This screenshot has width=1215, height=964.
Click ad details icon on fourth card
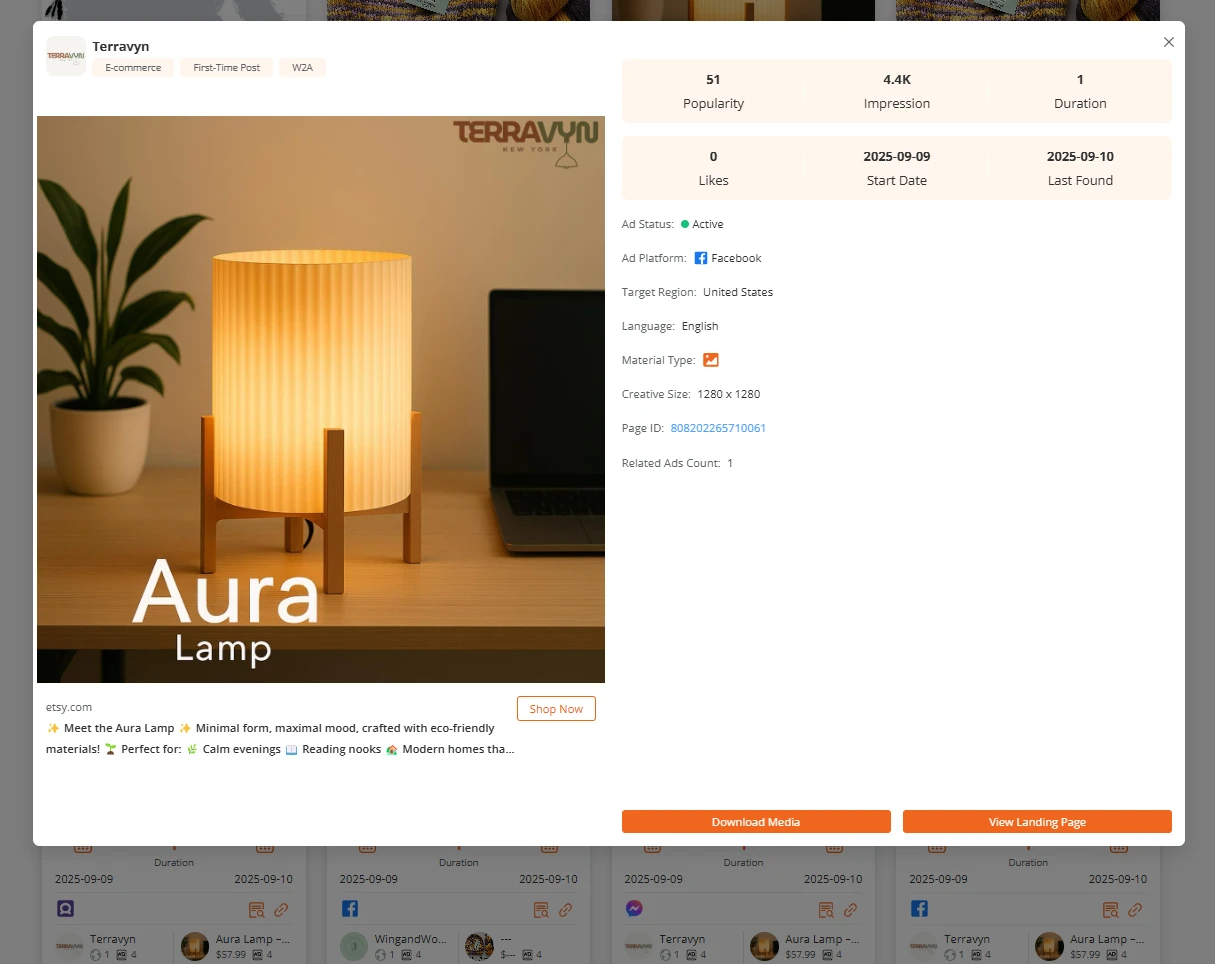tap(1110, 910)
